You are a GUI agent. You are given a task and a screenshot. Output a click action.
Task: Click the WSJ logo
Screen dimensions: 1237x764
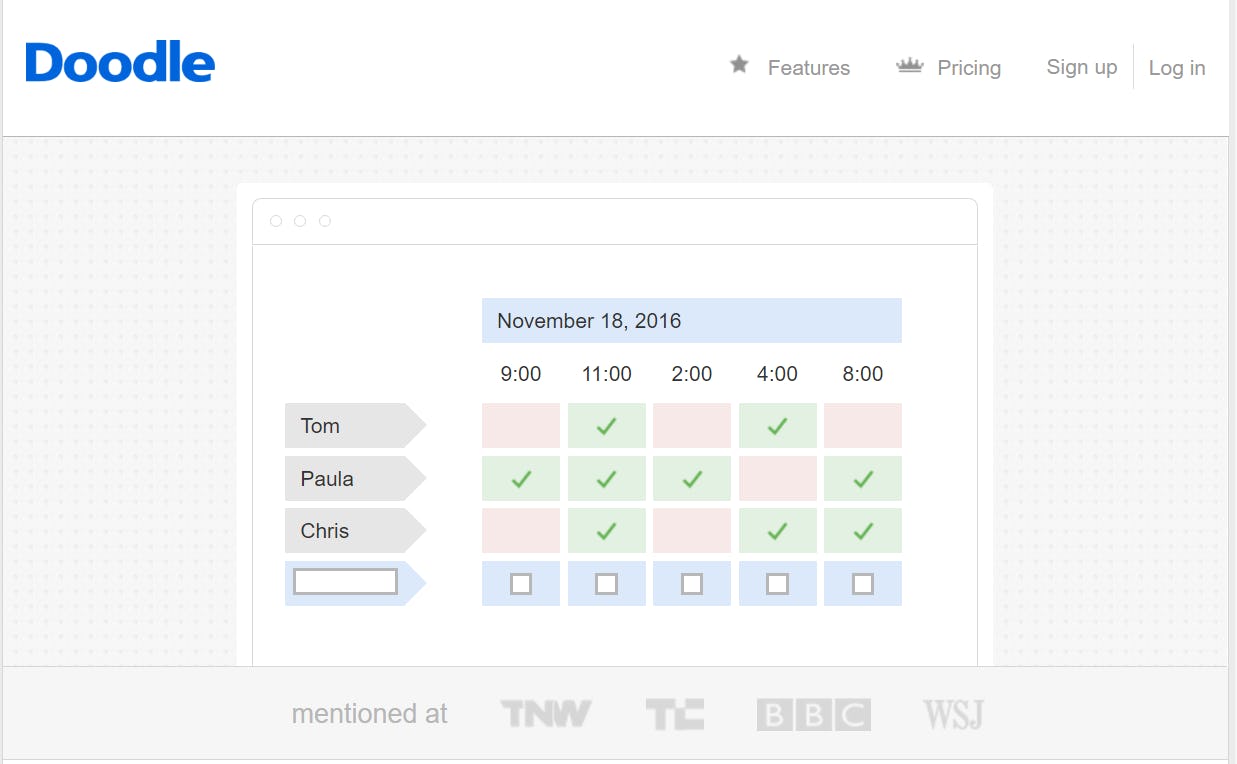click(x=953, y=714)
